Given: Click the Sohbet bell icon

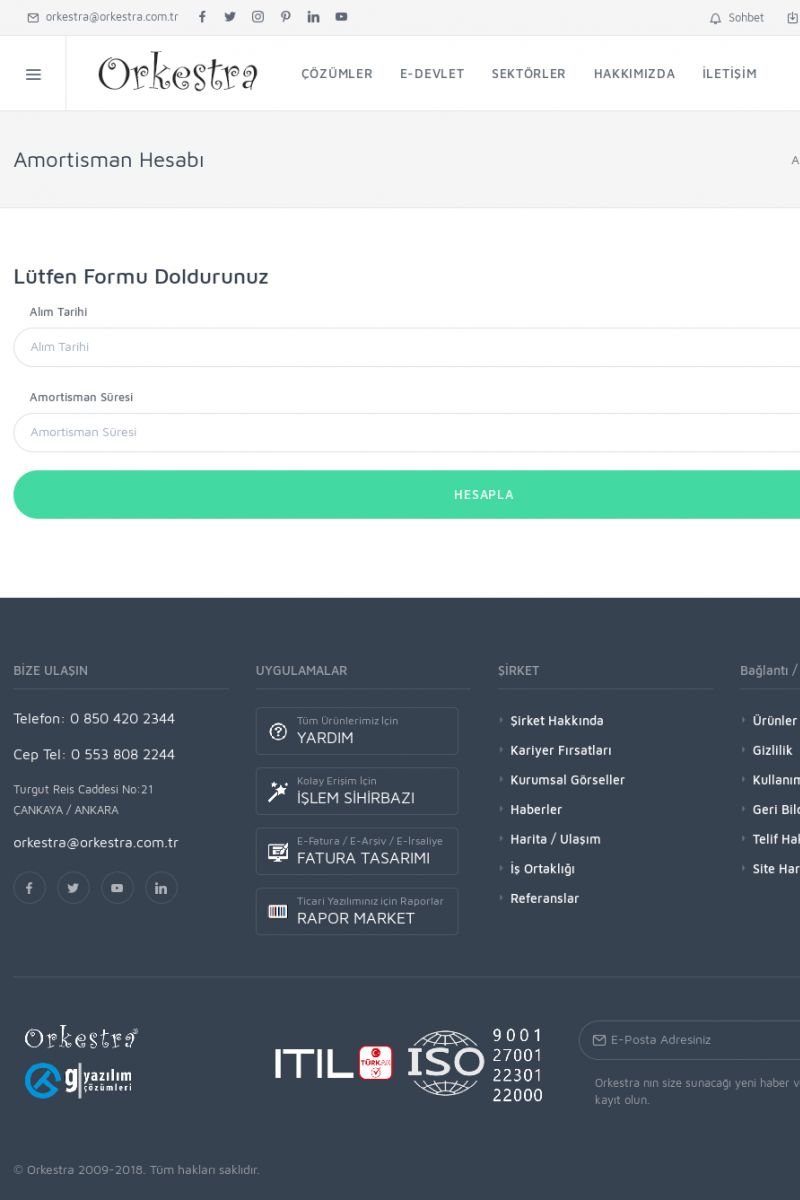Looking at the screenshot, I should 715,18.
